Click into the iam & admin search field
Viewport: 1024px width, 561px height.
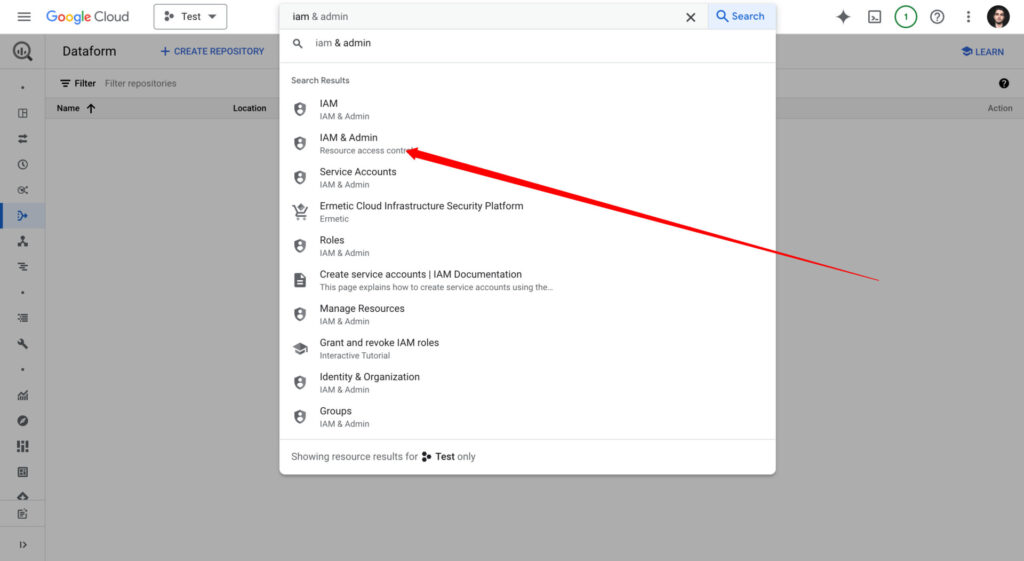pyautogui.click(x=480, y=17)
